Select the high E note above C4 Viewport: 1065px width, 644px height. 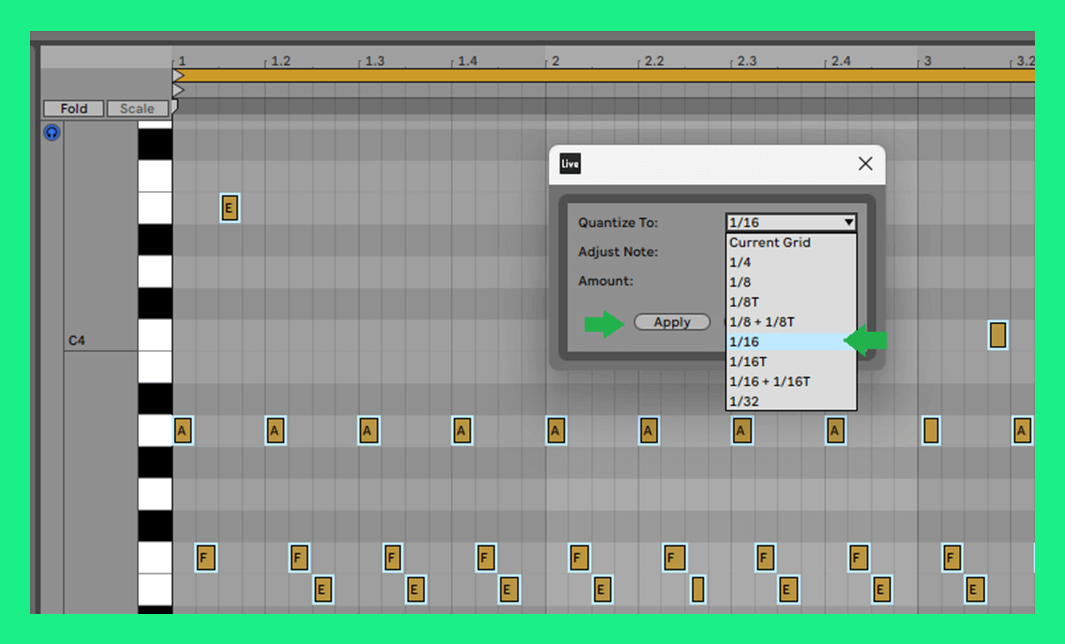[x=229, y=208]
